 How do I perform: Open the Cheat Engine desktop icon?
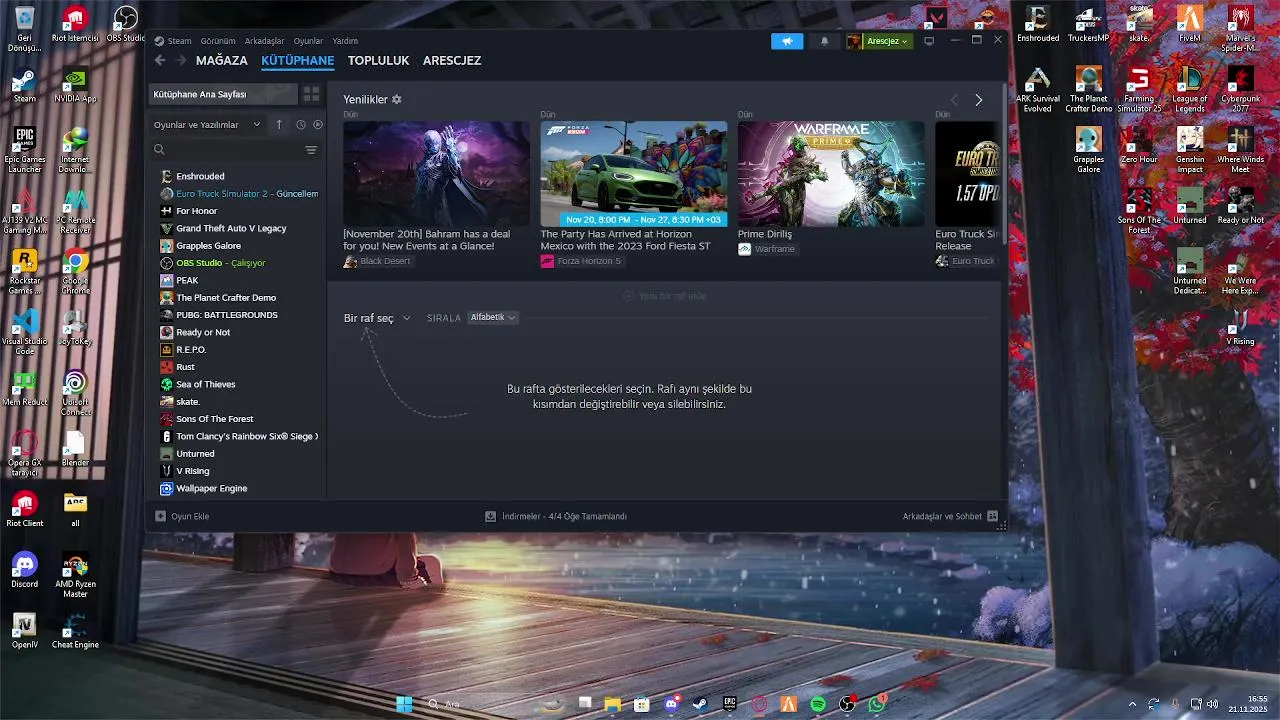[75, 632]
